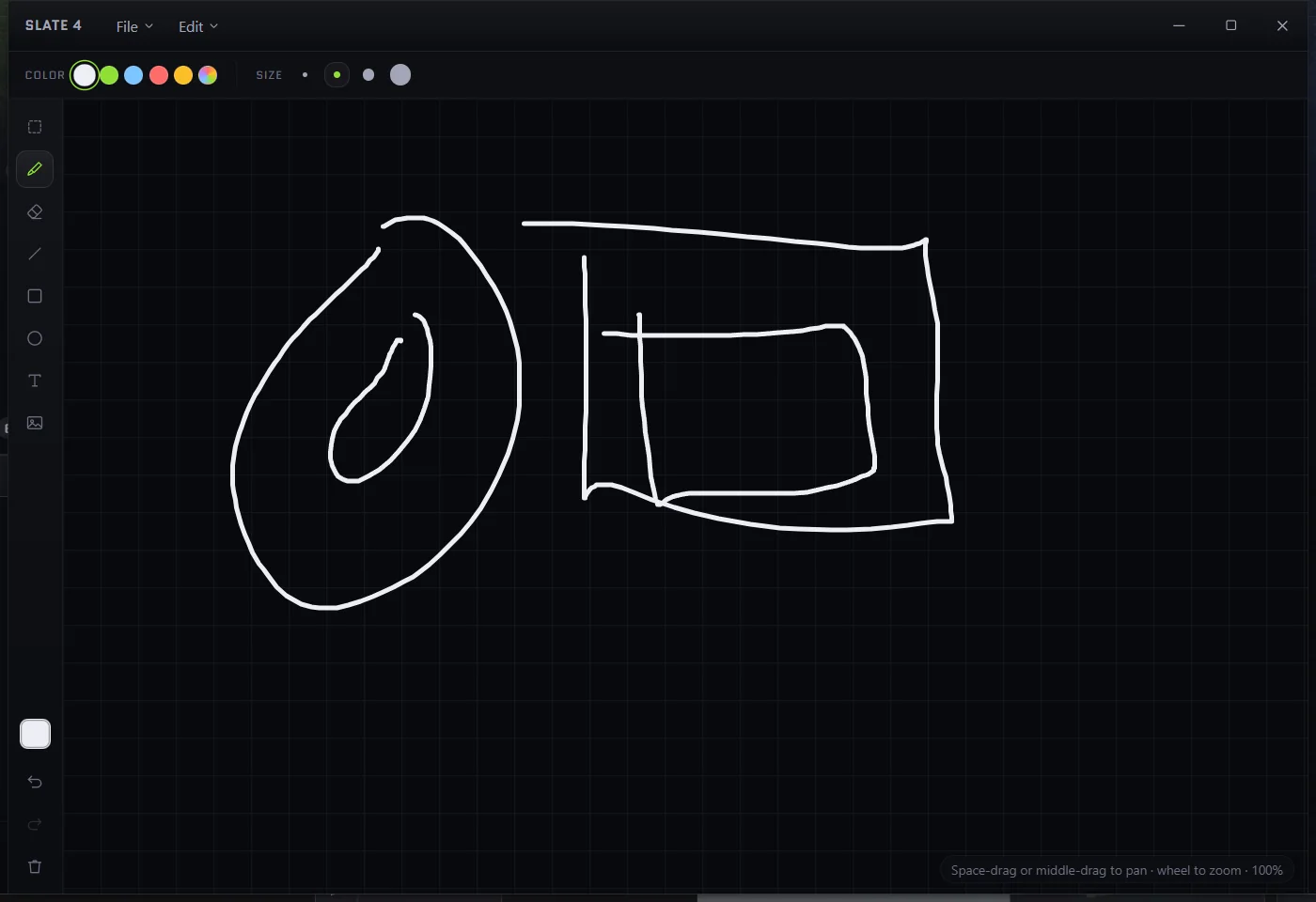Click the pan and zoom hint text

1117,870
